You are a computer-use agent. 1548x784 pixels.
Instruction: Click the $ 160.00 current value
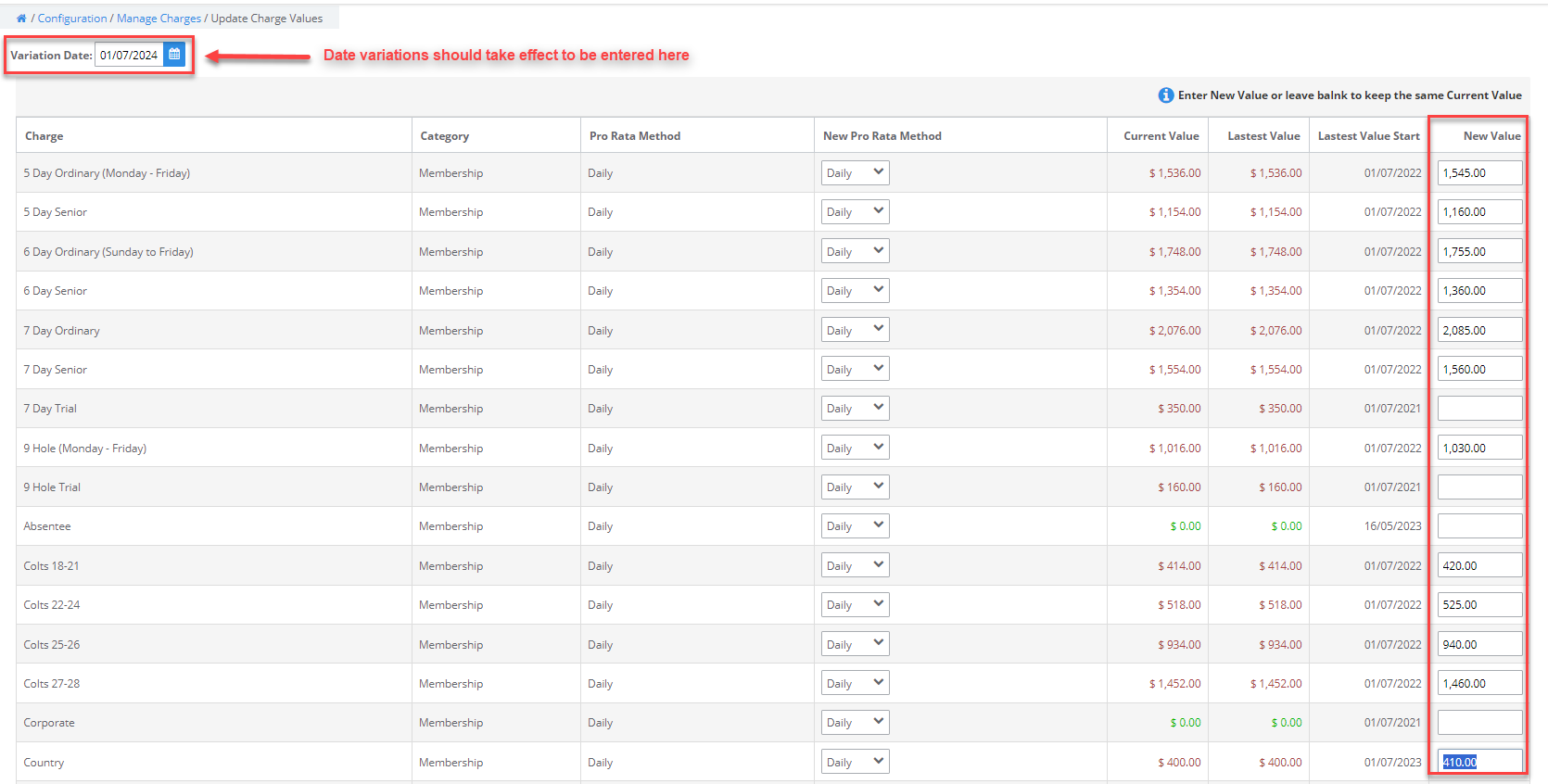click(1179, 487)
